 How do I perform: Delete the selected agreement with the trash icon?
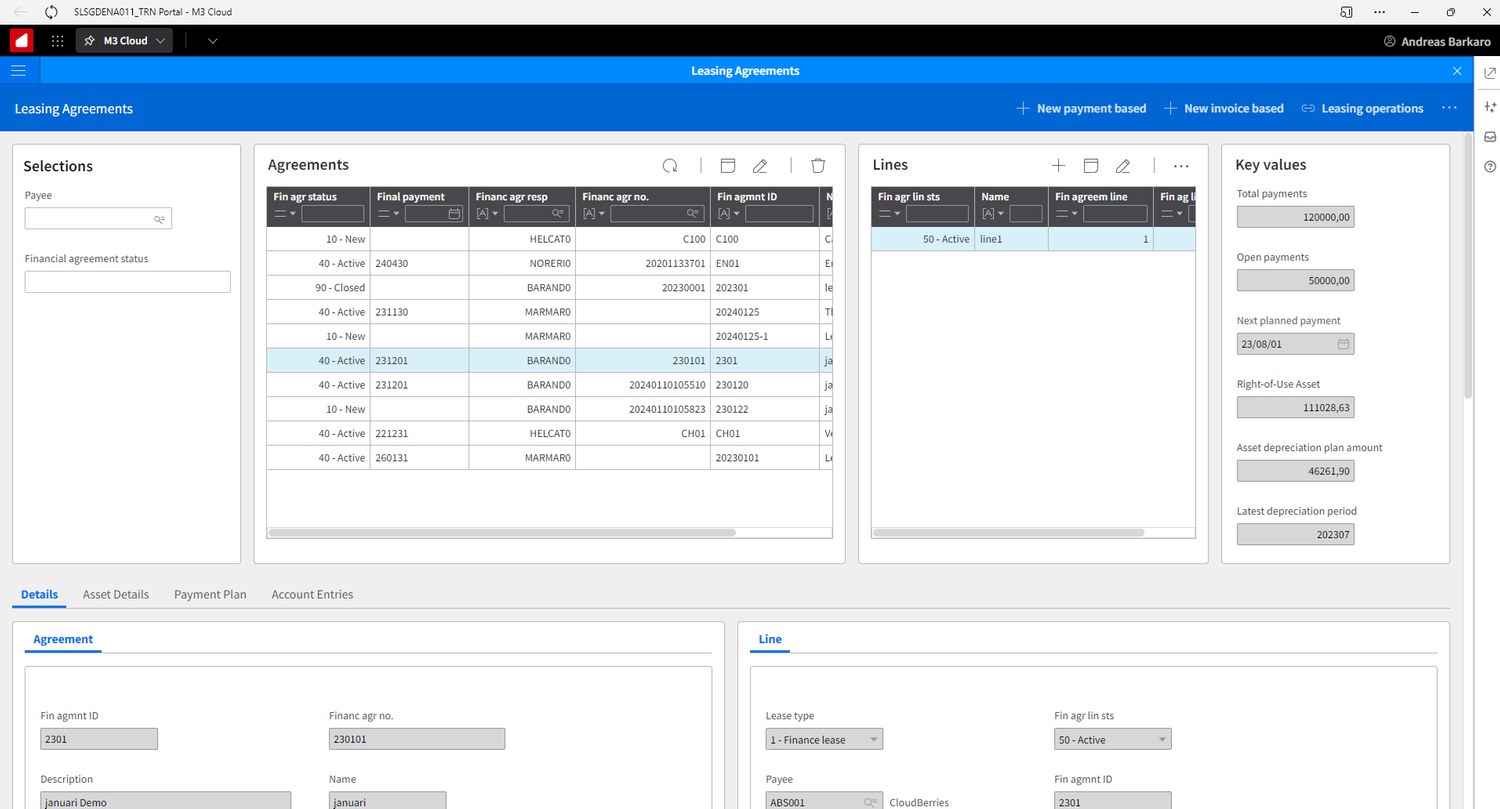[818, 165]
